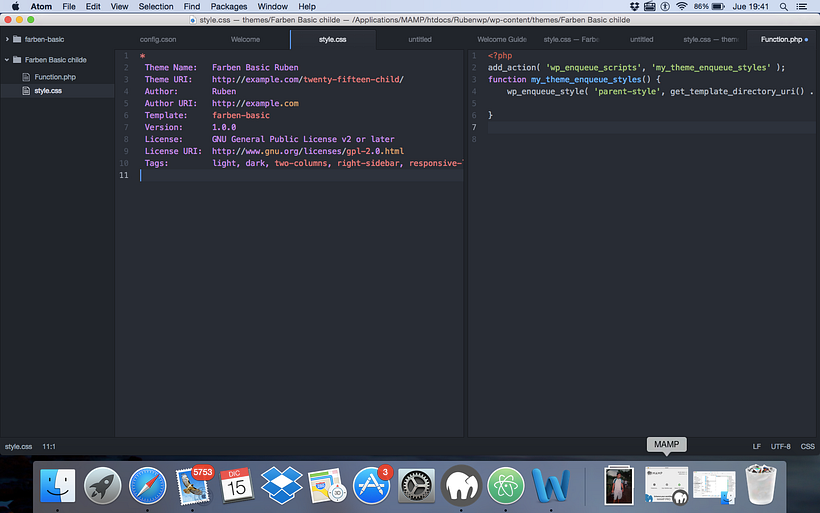
Task: Open the File menu
Action: tap(69, 6)
